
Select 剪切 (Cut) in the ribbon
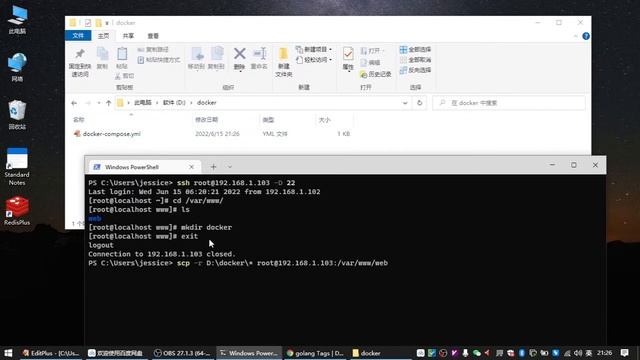125,76
